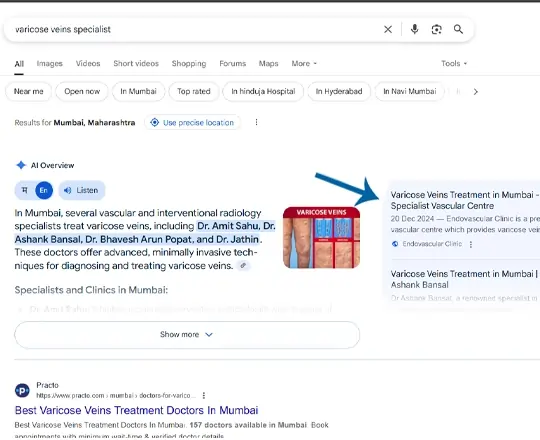Open the Varicose Veins thumbnail image
Image resolution: width=540 pixels, height=440 pixels.
click(321, 238)
